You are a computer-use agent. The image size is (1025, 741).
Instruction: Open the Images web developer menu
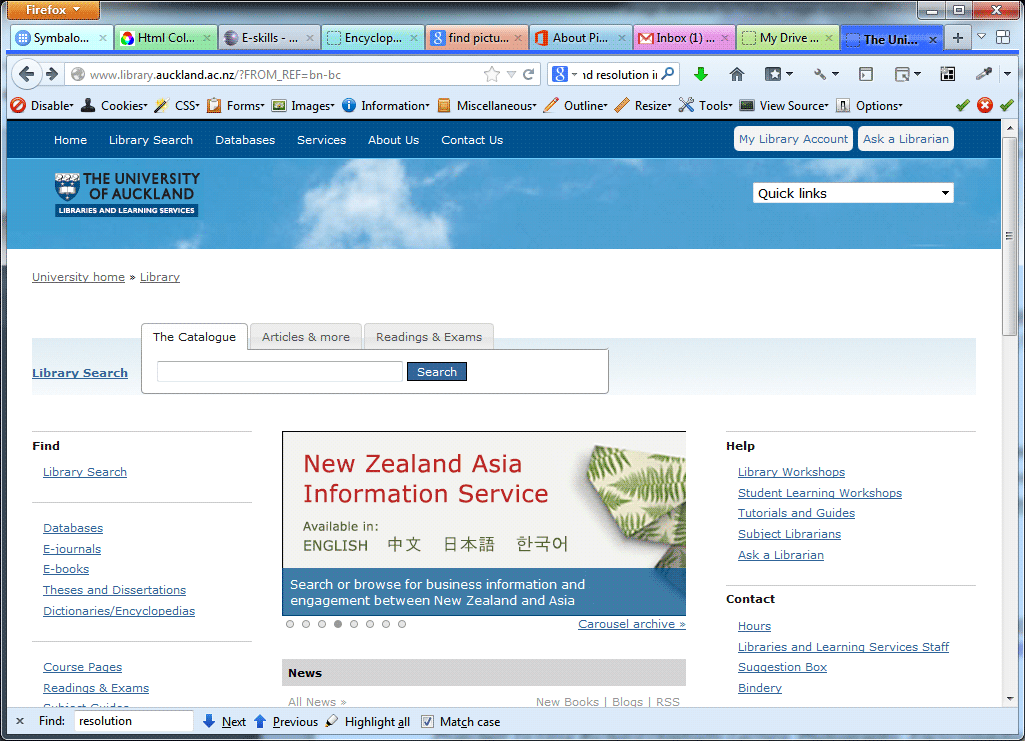pos(303,105)
